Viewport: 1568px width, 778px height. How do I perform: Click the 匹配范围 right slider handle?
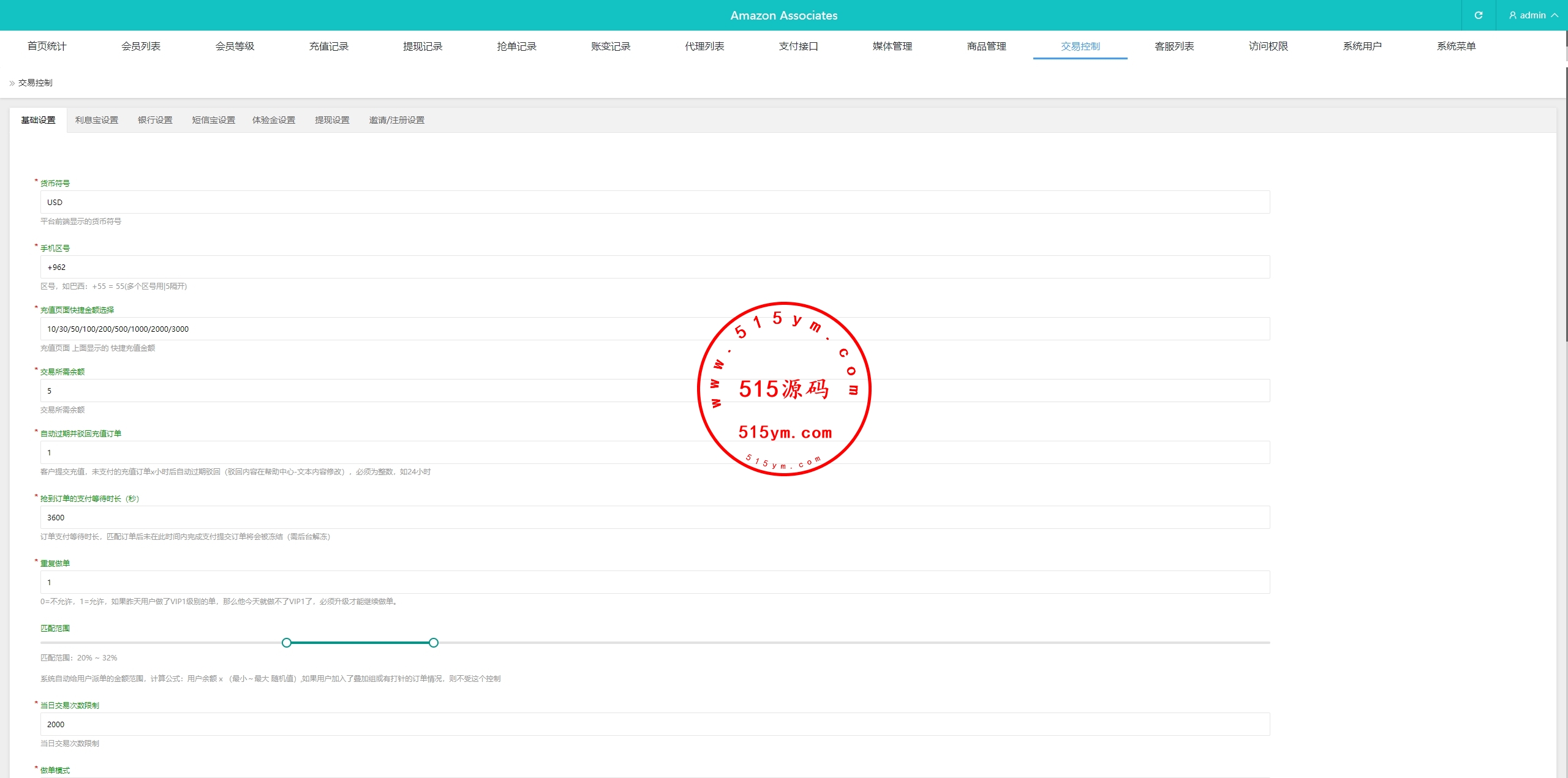pos(434,643)
